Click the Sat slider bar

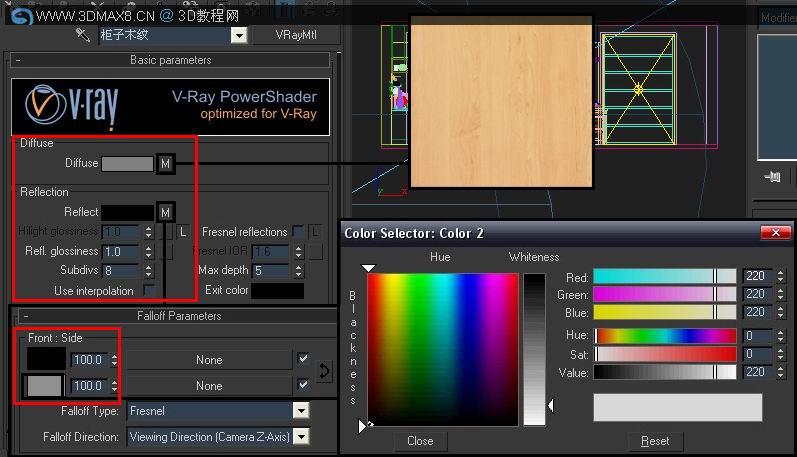click(x=664, y=354)
